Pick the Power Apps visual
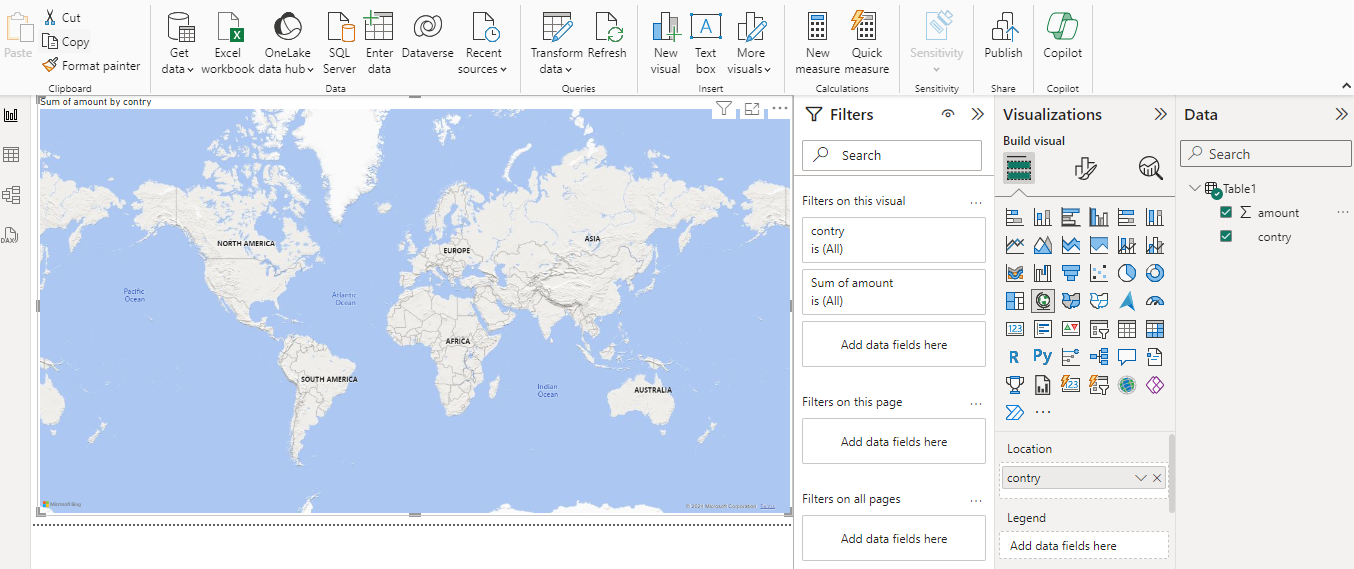 point(1155,385)
